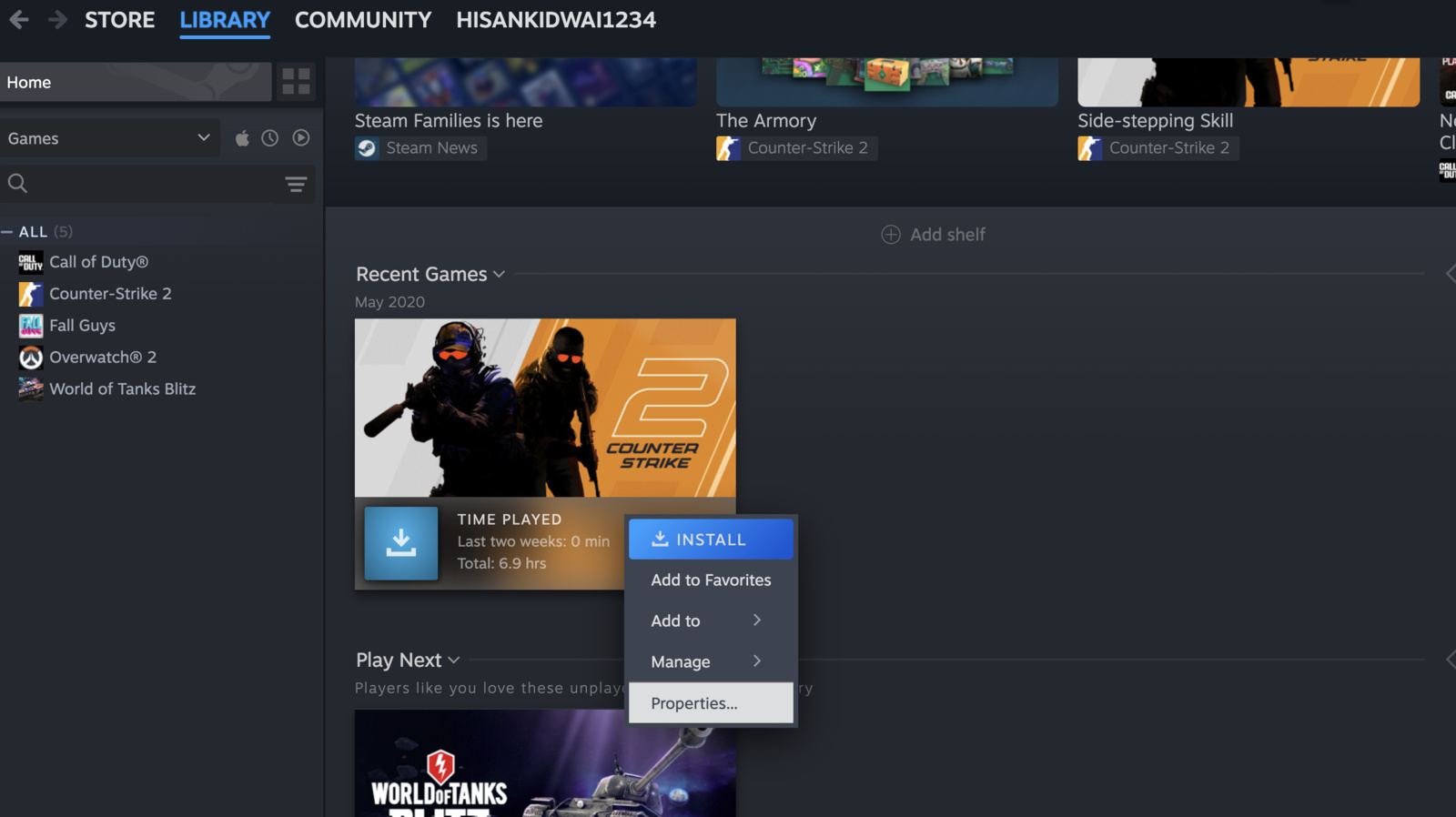Go back with the back arrow
Viewport: 1456px width, 817px height.
[19, 19]
